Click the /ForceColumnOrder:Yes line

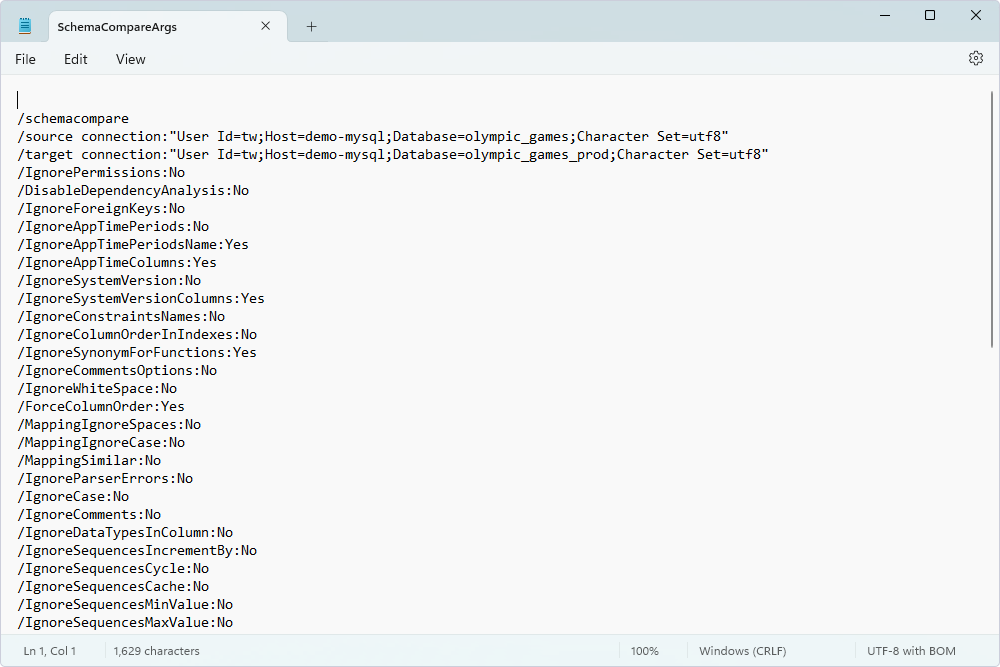click(x=101, y=407)
